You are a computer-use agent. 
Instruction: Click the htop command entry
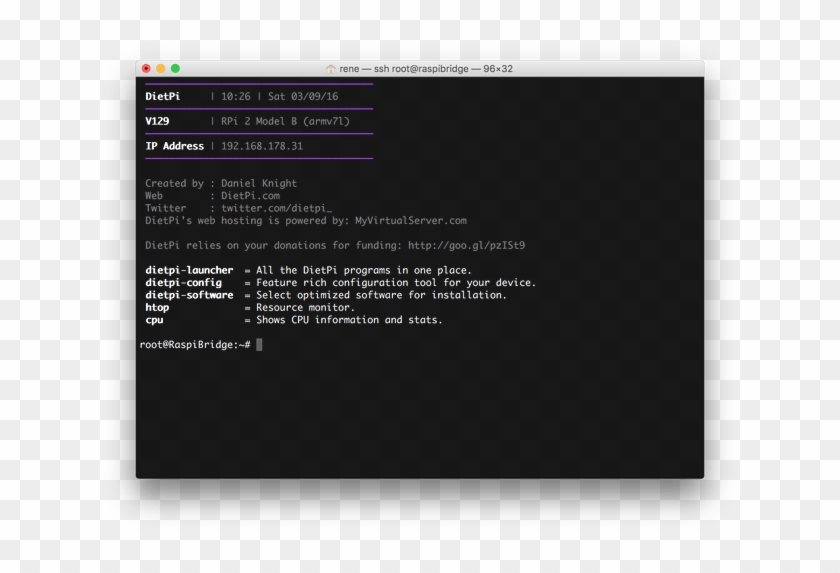tap(157, 307)
